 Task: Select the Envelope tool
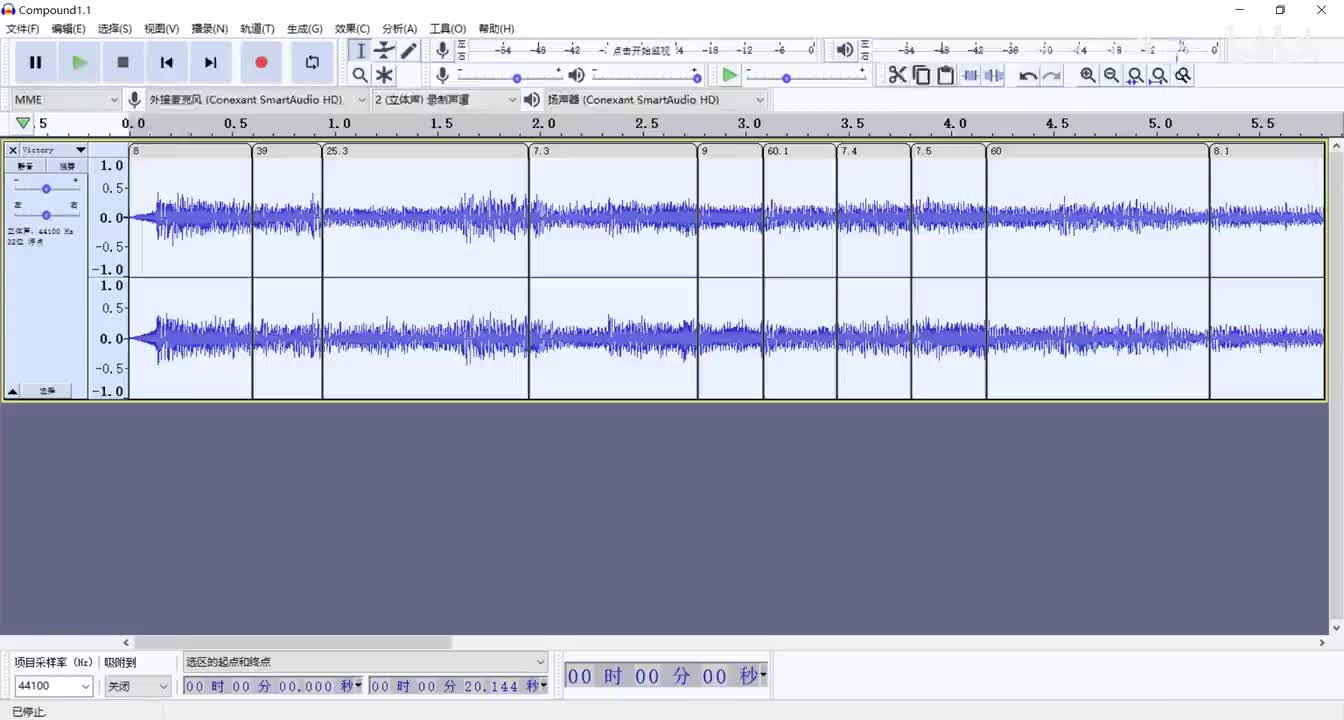tap(384, 50)
